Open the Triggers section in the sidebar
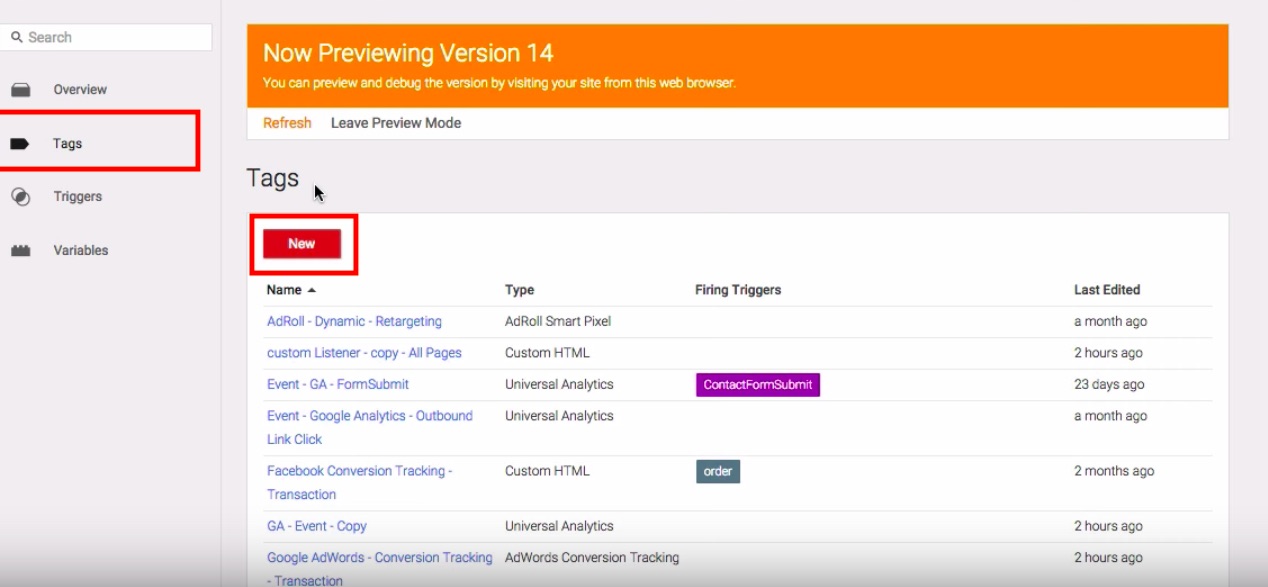The image size is (1268, 587). [77, 197]
